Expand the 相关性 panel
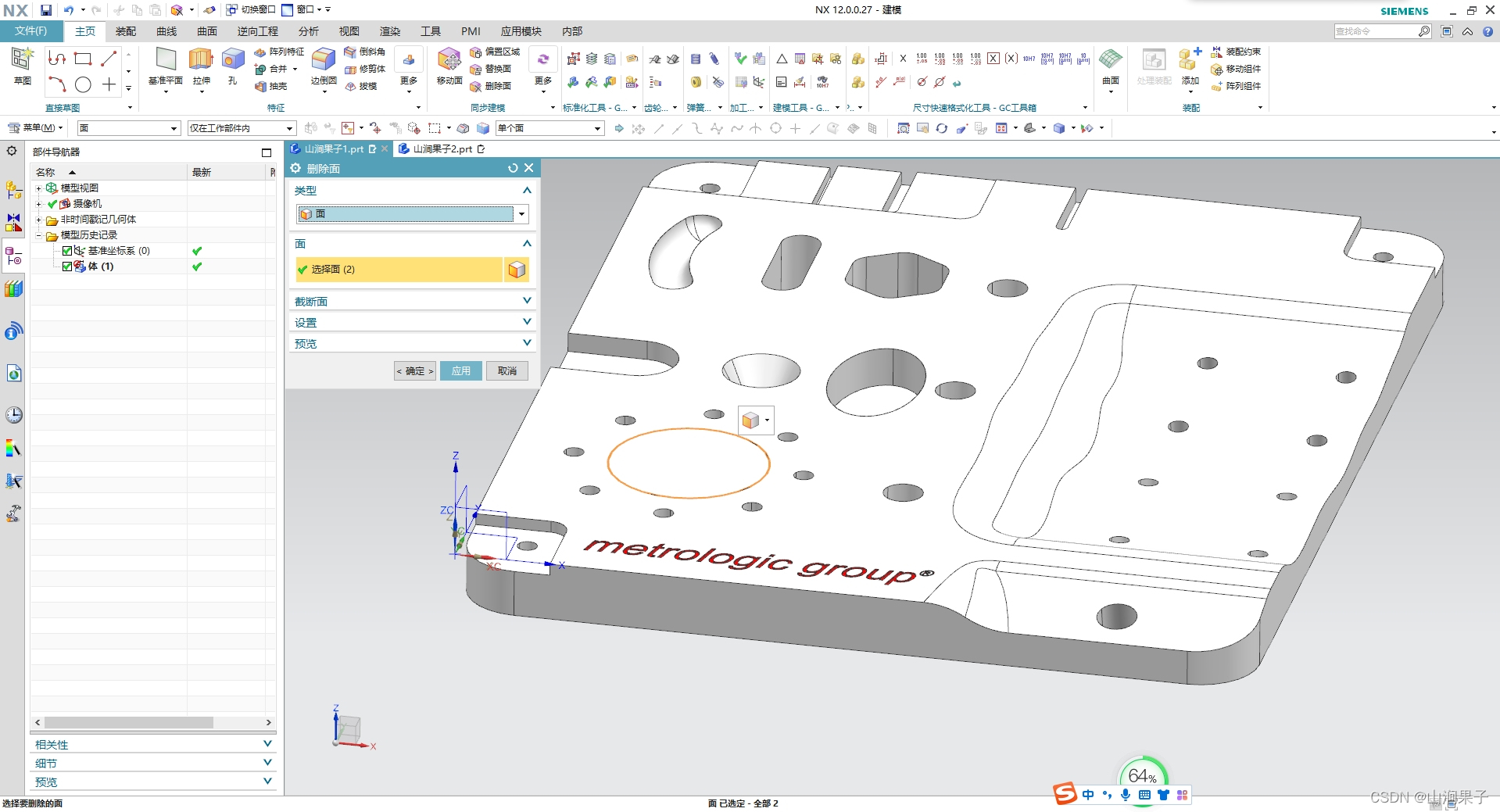1500x812 pixels. coord(153,744)
